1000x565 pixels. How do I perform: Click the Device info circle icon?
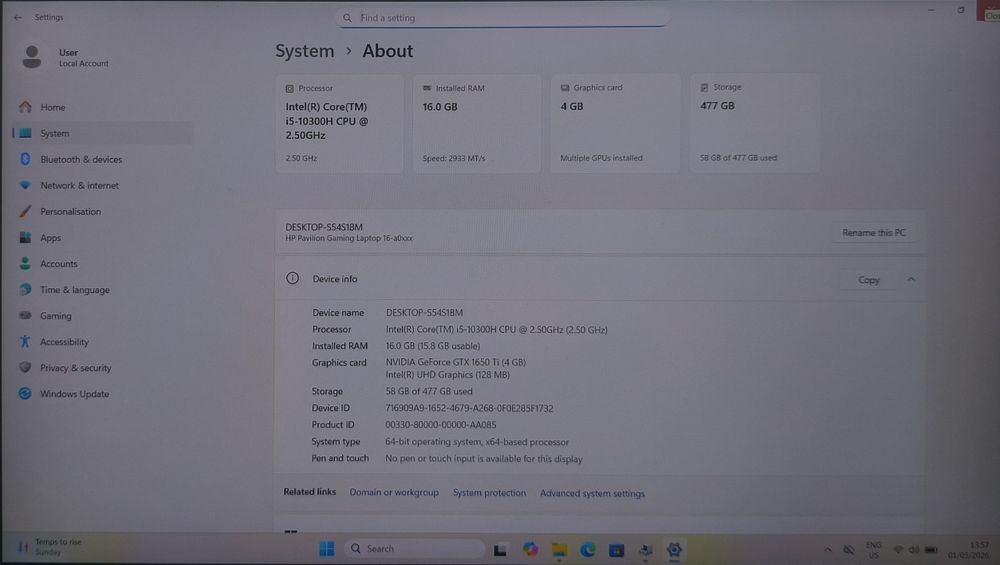click(x=292, y=278)
